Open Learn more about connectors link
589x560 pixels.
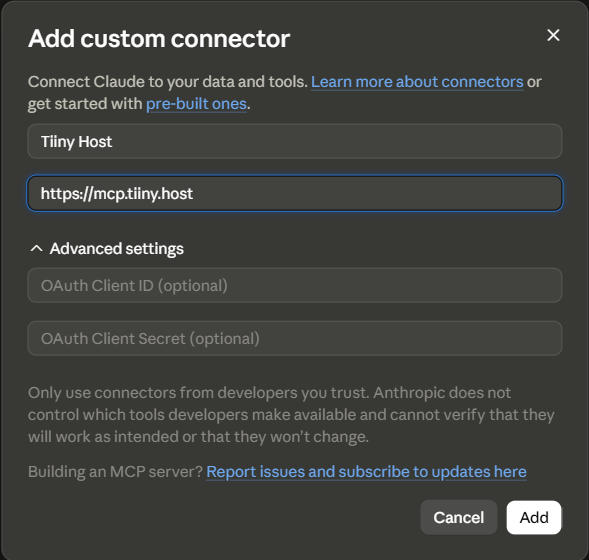[417, 82]
